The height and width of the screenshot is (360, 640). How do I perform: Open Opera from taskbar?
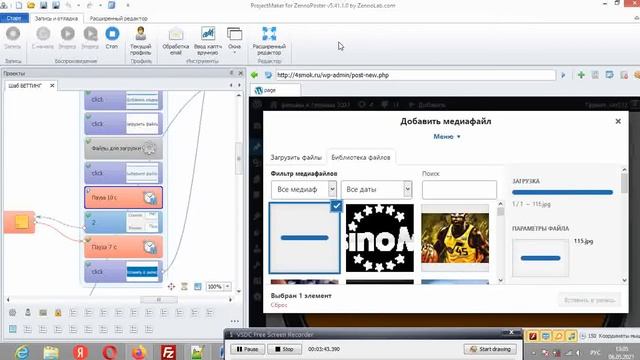[x=110, y=352]
